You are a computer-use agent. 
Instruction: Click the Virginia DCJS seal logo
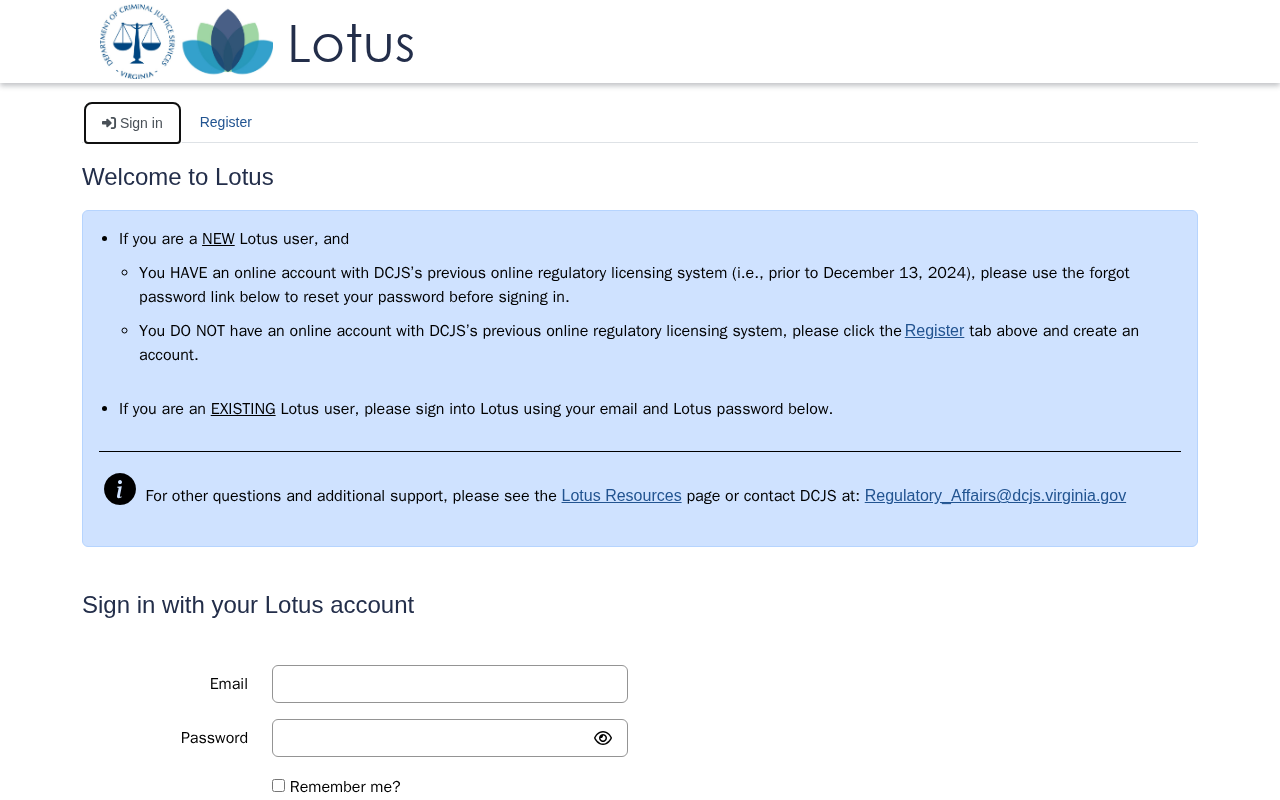pos(137,41)
